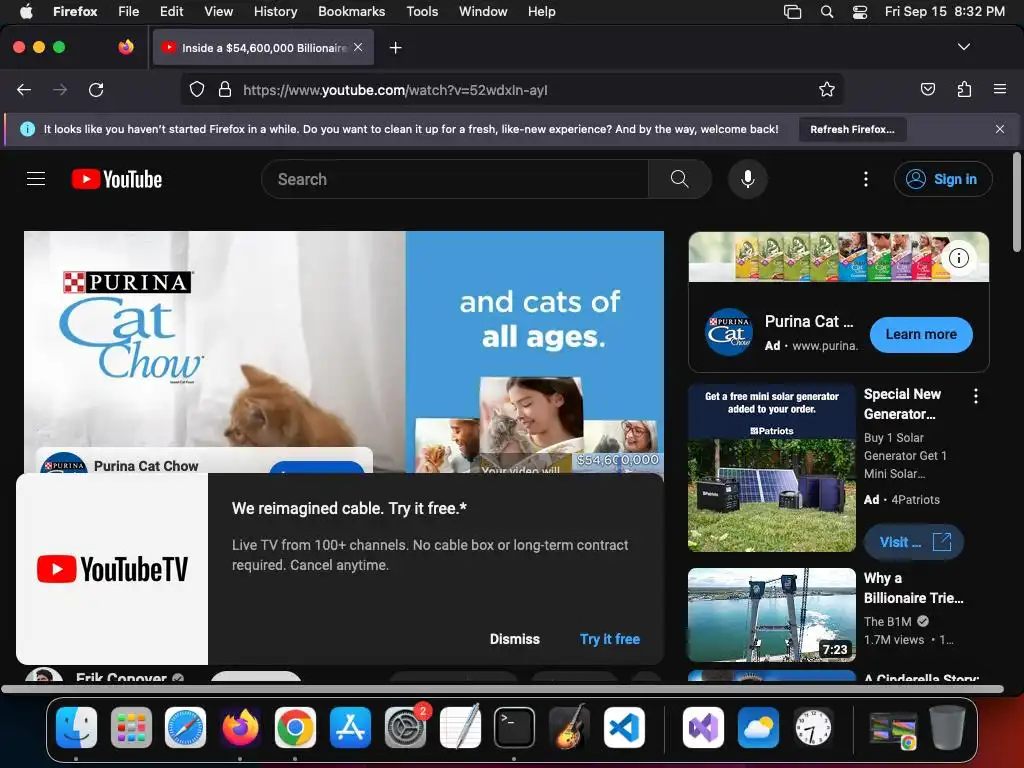Open the Pocket save icon

tap(927, 89)
